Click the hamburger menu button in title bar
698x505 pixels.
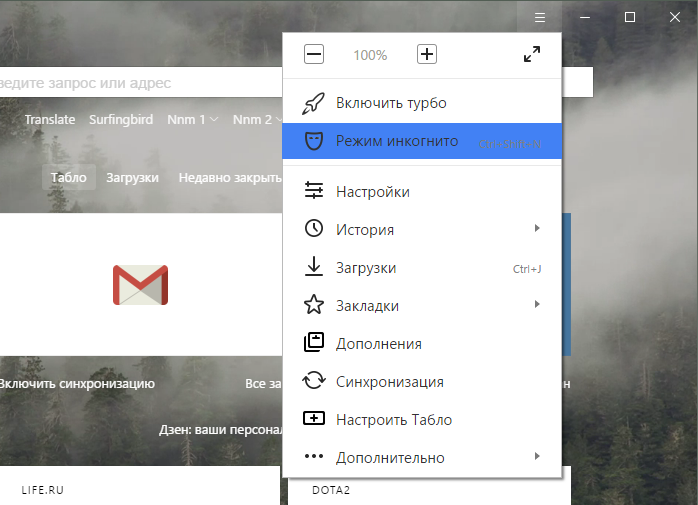click(x=540, y=17)
